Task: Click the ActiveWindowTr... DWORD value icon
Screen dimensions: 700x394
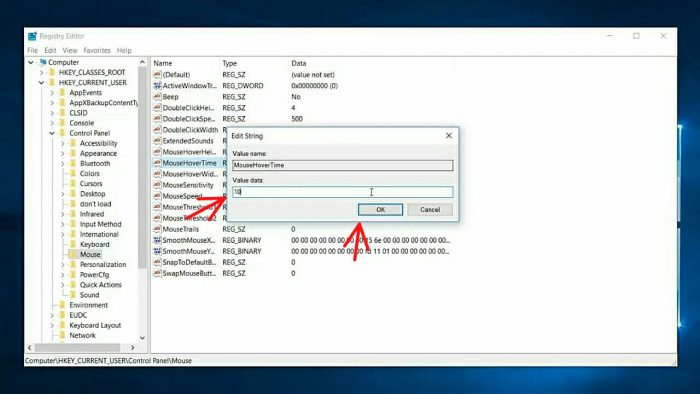Action: point(157,86)
